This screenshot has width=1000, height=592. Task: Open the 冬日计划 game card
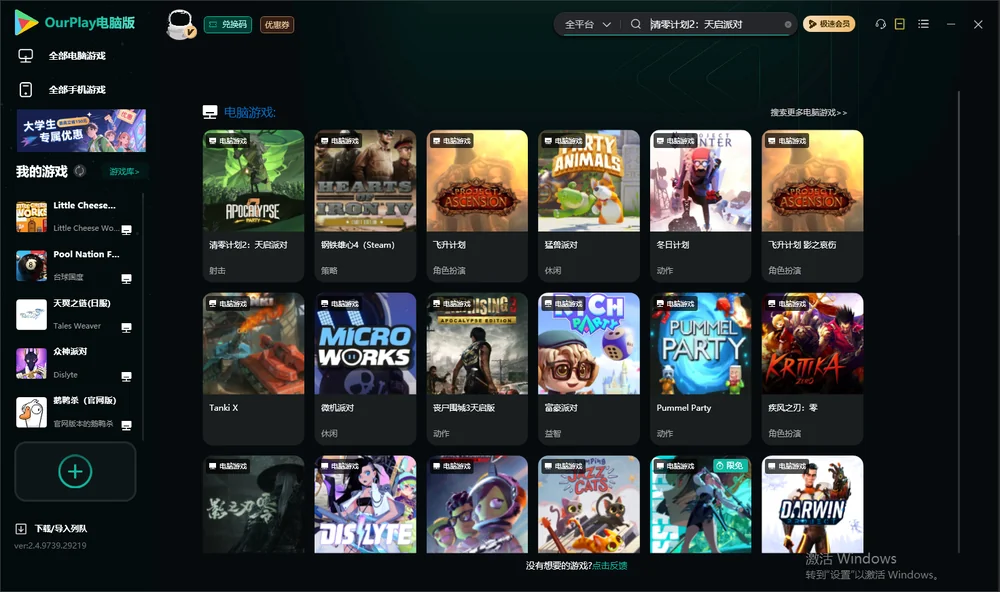(700, 205)
